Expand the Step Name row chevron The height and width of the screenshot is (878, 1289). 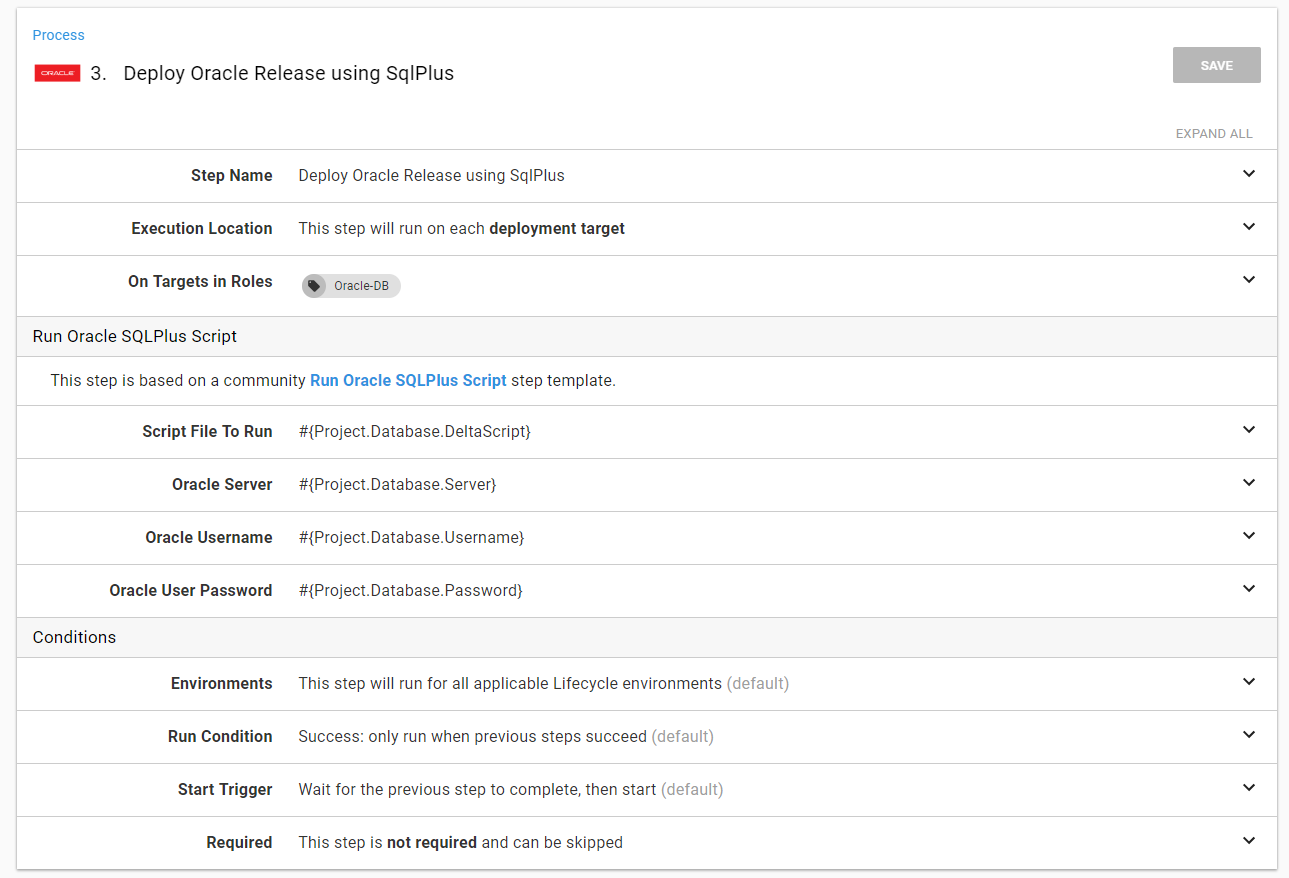1248,174
